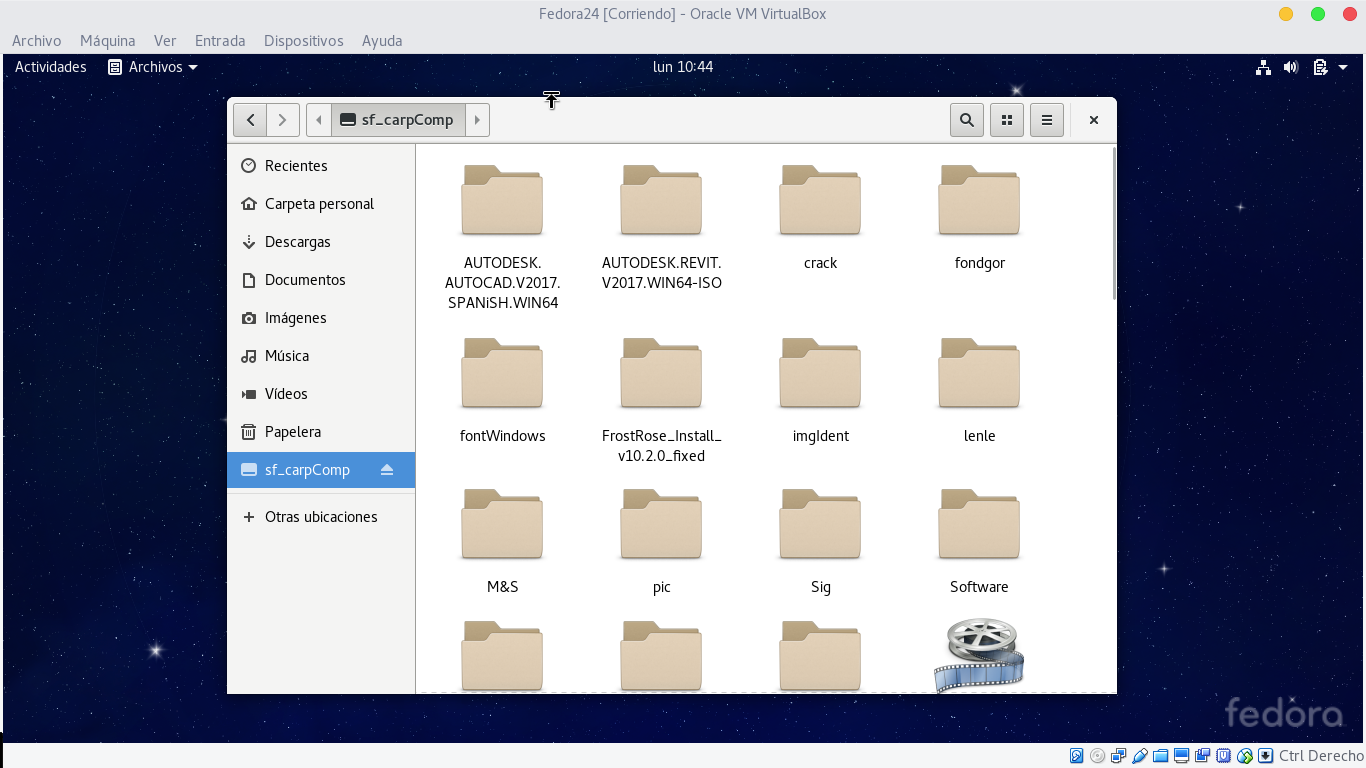The width and height of the screenshot is (1366, 768).
Task: Click the network adapter indicator in status bar
Action: [x=1119, y=756]
